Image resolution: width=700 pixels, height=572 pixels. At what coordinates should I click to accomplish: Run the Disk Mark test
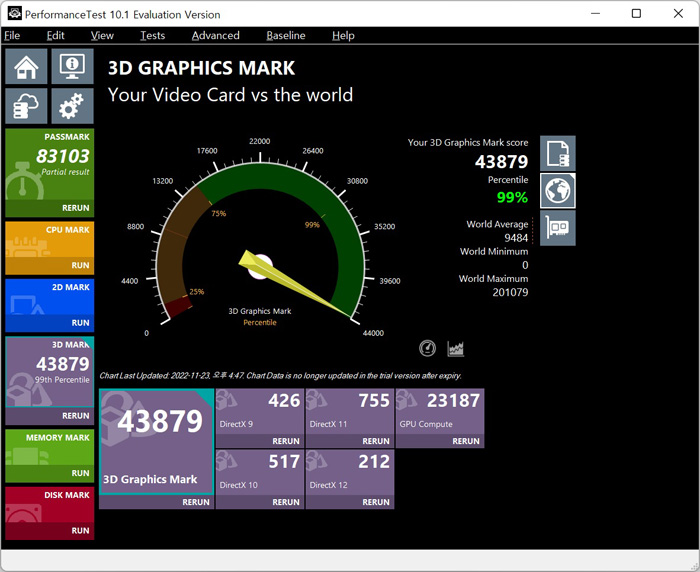pyautogui.click(x=80, y=531)
